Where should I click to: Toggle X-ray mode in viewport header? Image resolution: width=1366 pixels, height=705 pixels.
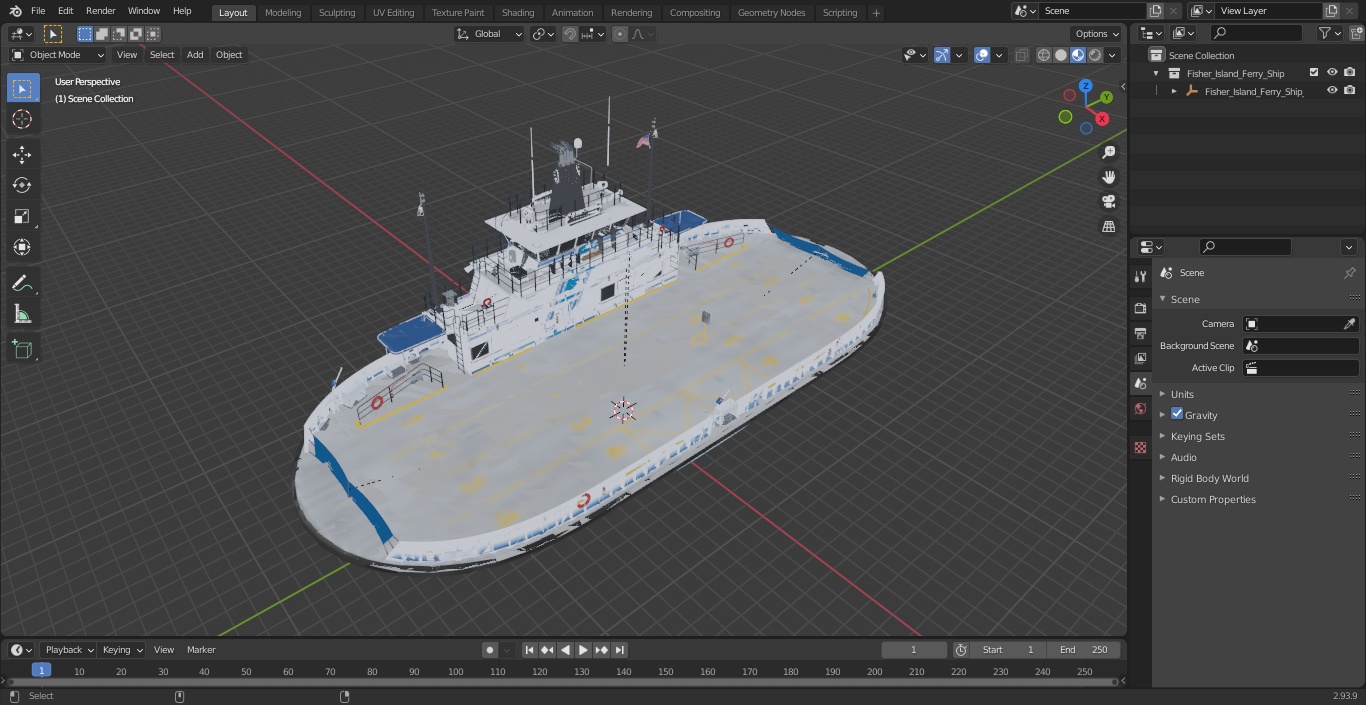point(1021,55)
